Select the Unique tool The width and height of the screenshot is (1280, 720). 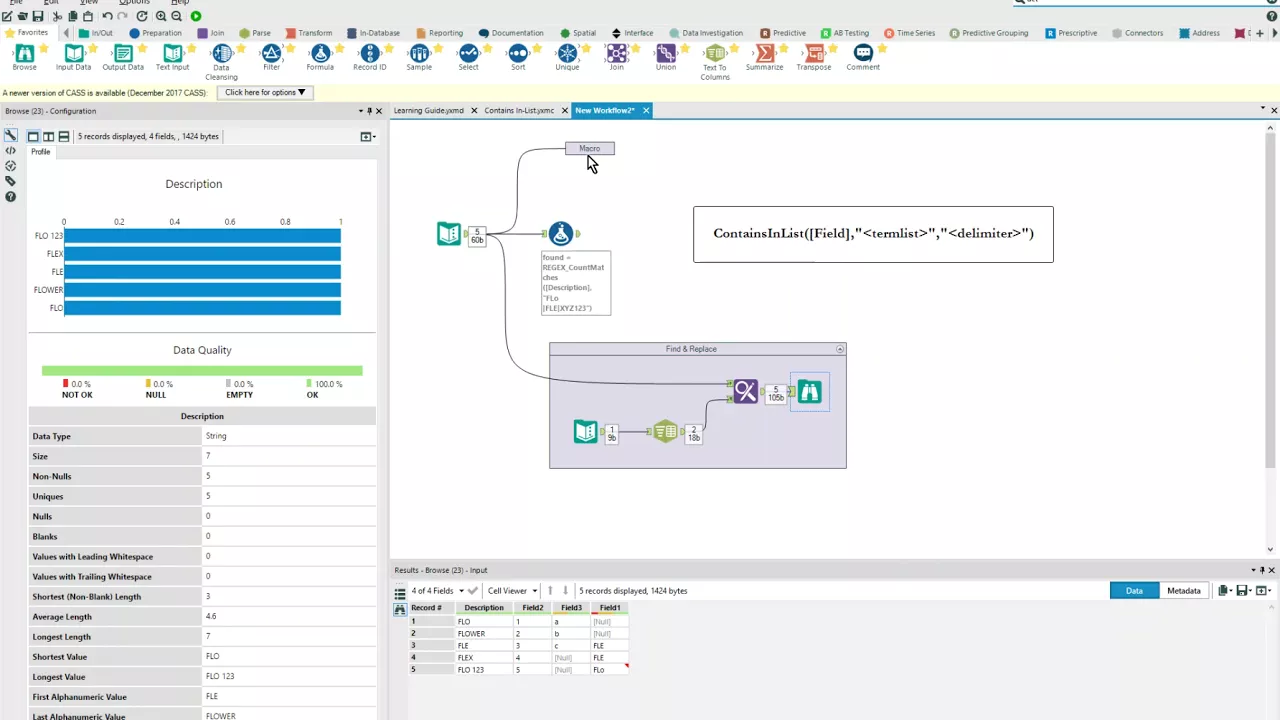[567, 57]
